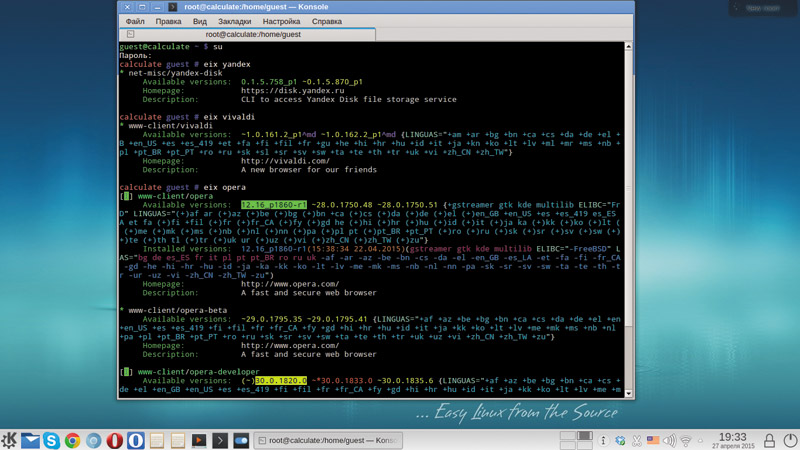
Task: Click green-highlighted version 12.16_p1860-r1
Action: [274, 205]
